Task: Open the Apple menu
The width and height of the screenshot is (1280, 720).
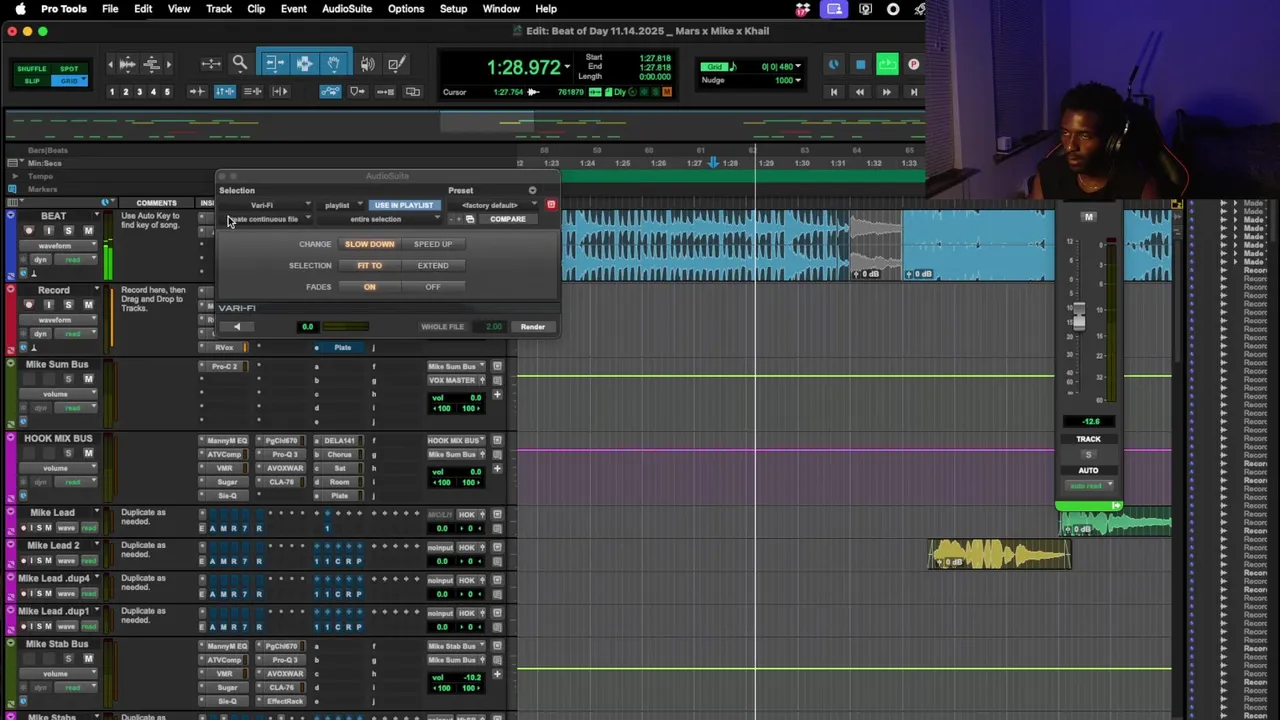Action: (x=20, y=9)
